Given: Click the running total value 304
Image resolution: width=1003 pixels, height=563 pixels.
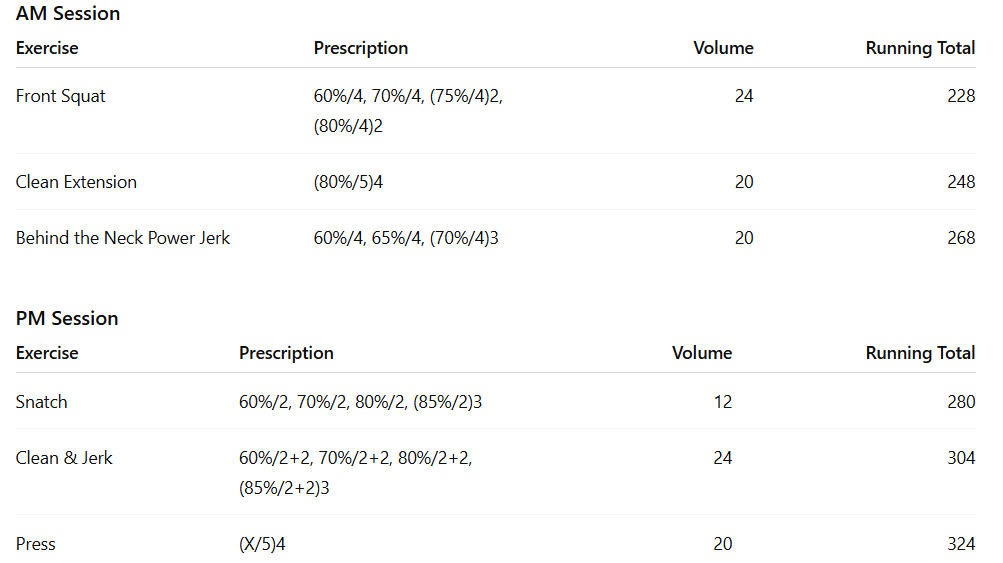Looking at the screenshot, I should 961,458.
